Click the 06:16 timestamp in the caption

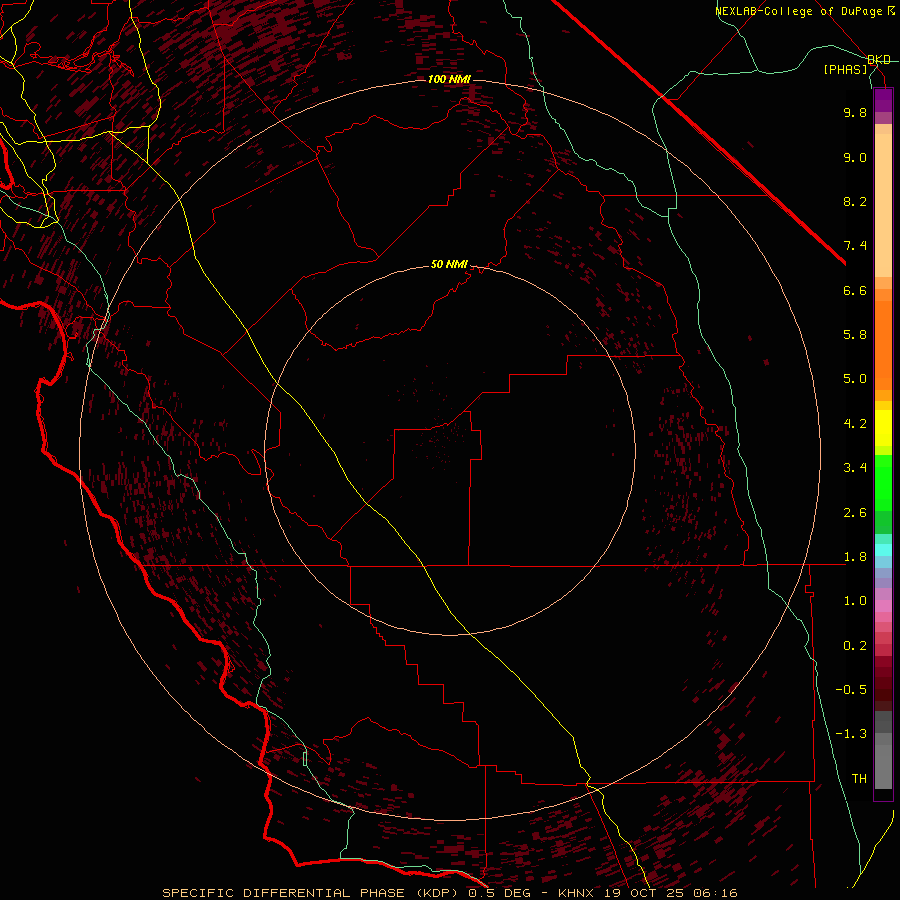pyautogui.click(x=715, y=893)
